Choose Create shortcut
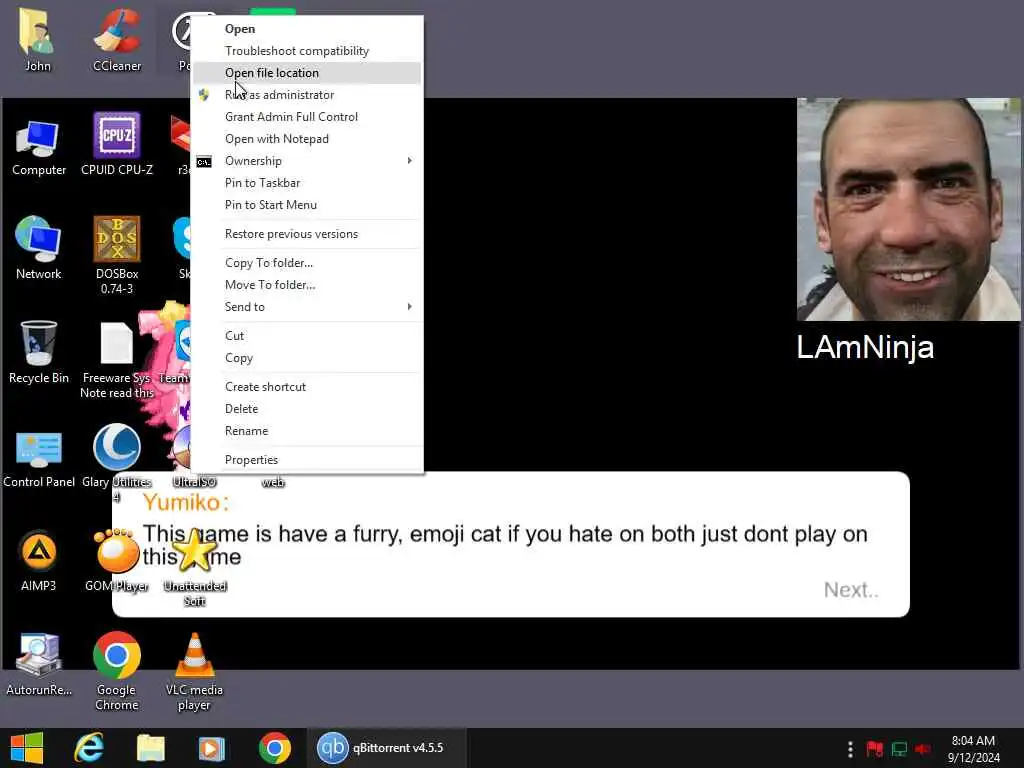The image size is (1024, 768). click(307, 387)
